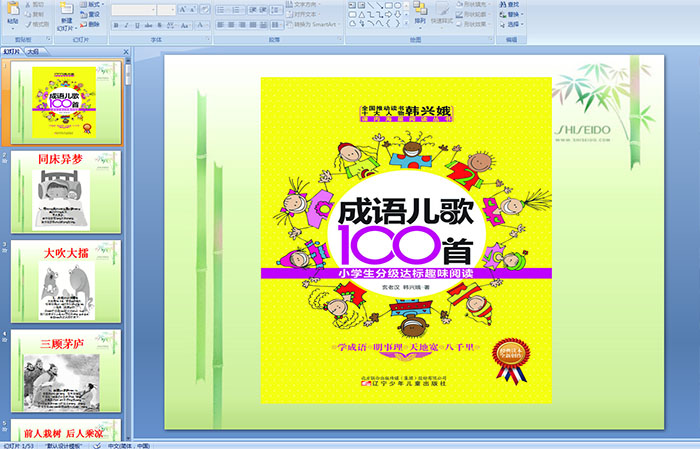The height and width of the screenshot is (449, 700).
Task: Select the Triangle shape in gallery
Action: [362, 15]
